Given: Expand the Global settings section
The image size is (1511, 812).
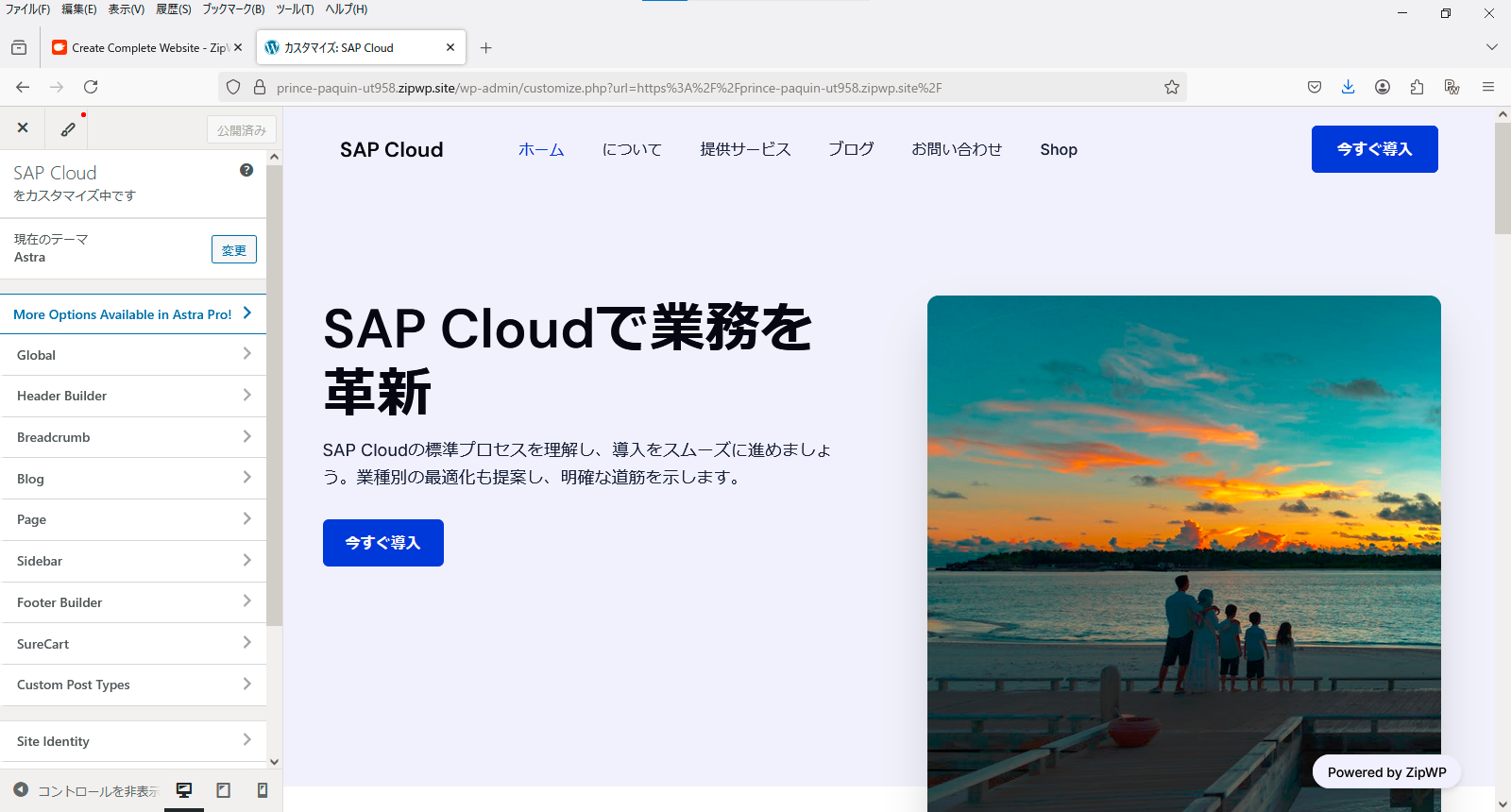Looking at the screenshot, I should point(133,355).
